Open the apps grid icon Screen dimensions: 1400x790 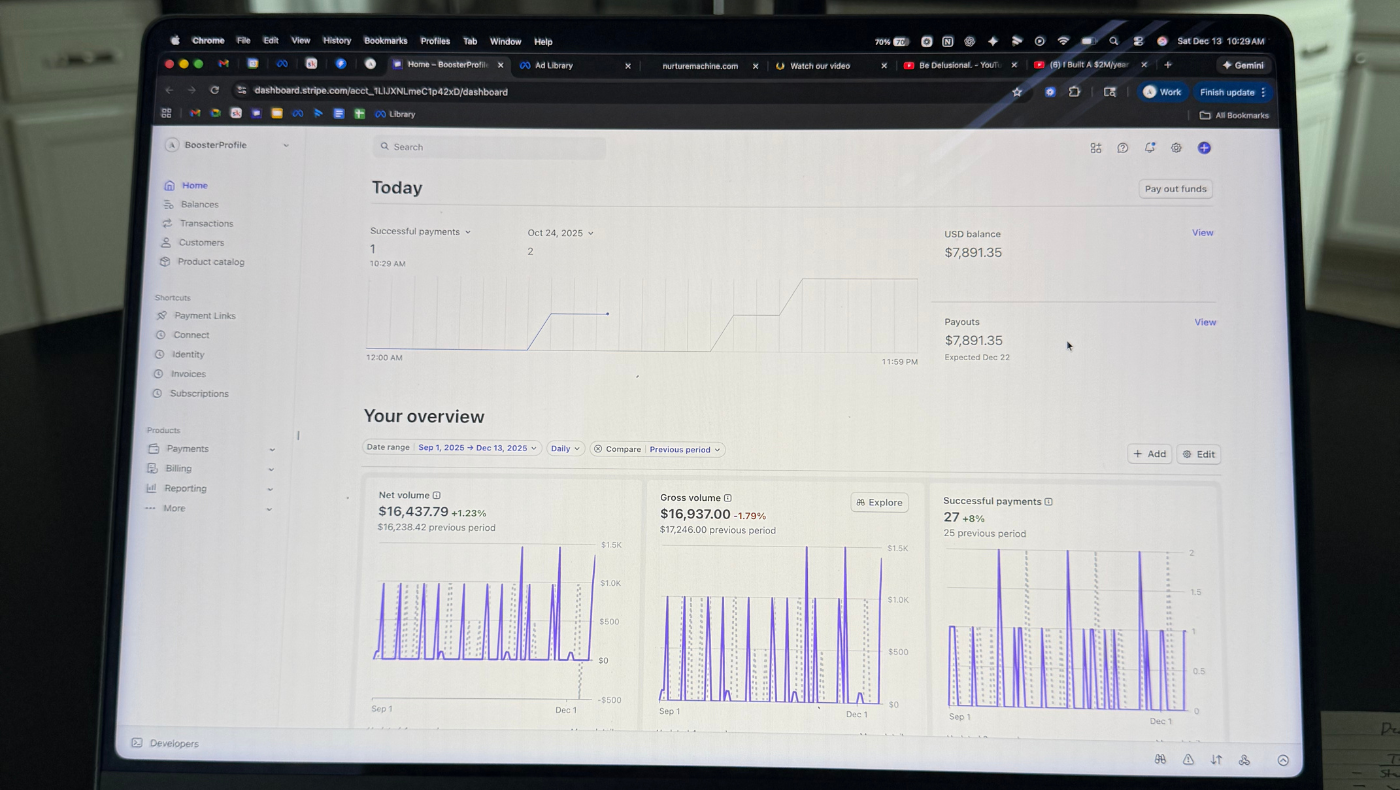click(x=1096, y=148)
